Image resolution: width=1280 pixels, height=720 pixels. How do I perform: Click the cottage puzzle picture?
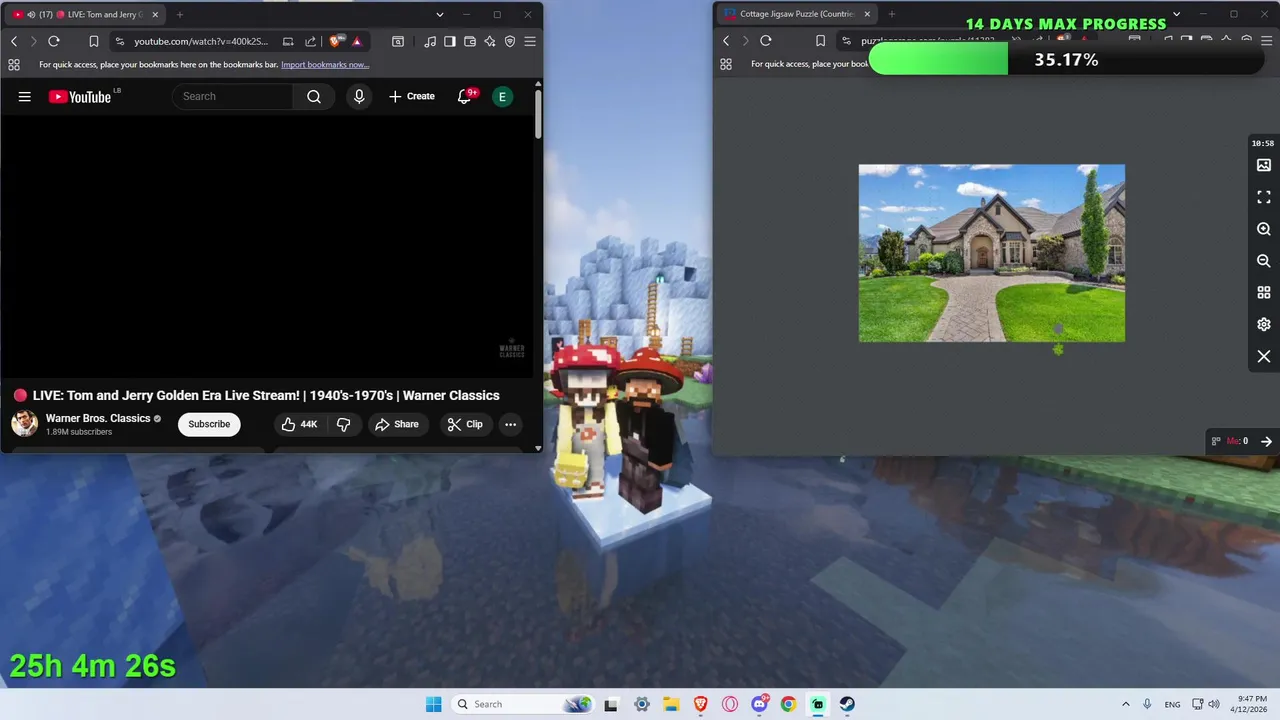coord(992,253)
